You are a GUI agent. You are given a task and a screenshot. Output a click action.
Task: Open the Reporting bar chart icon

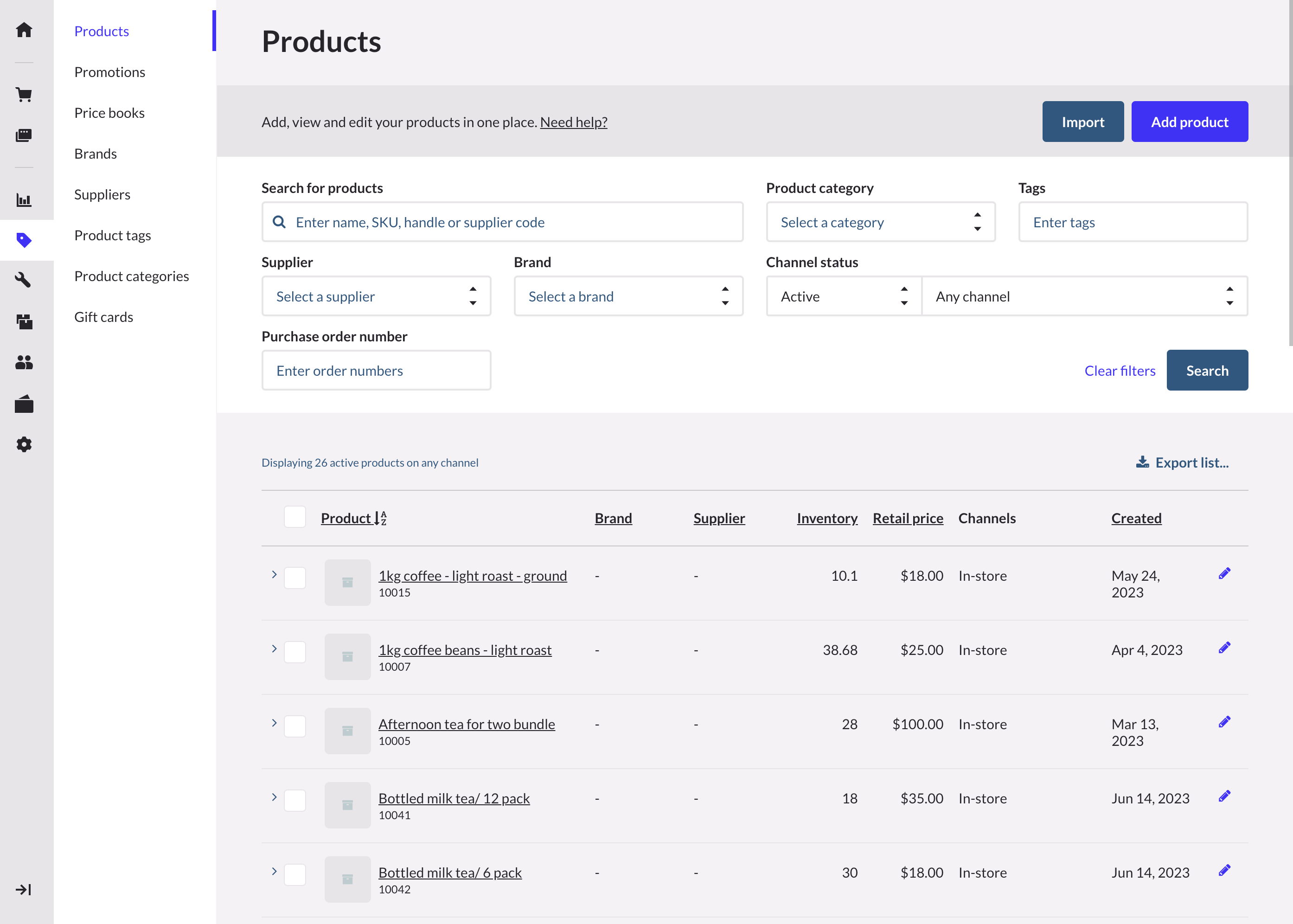(25, 200)
